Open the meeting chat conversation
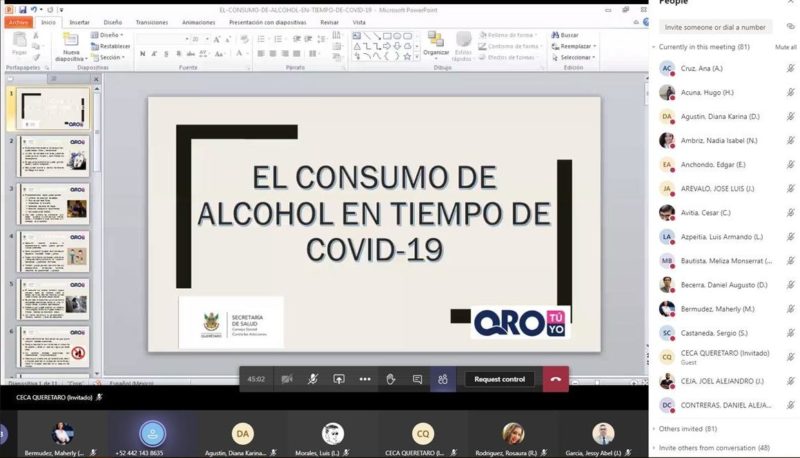Screen dimensions: 800x458 click(x=417, y=380)
